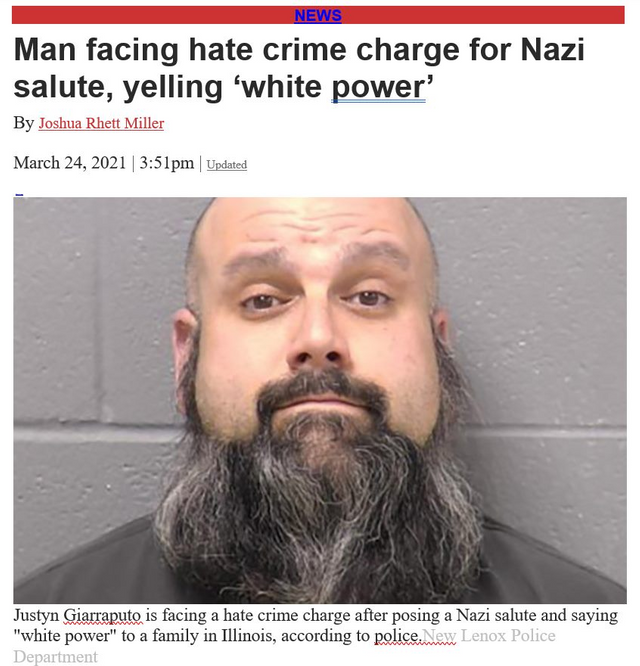Open the Updated link near the timestamp
Viewport: 640px width, 666px height.
227,164
